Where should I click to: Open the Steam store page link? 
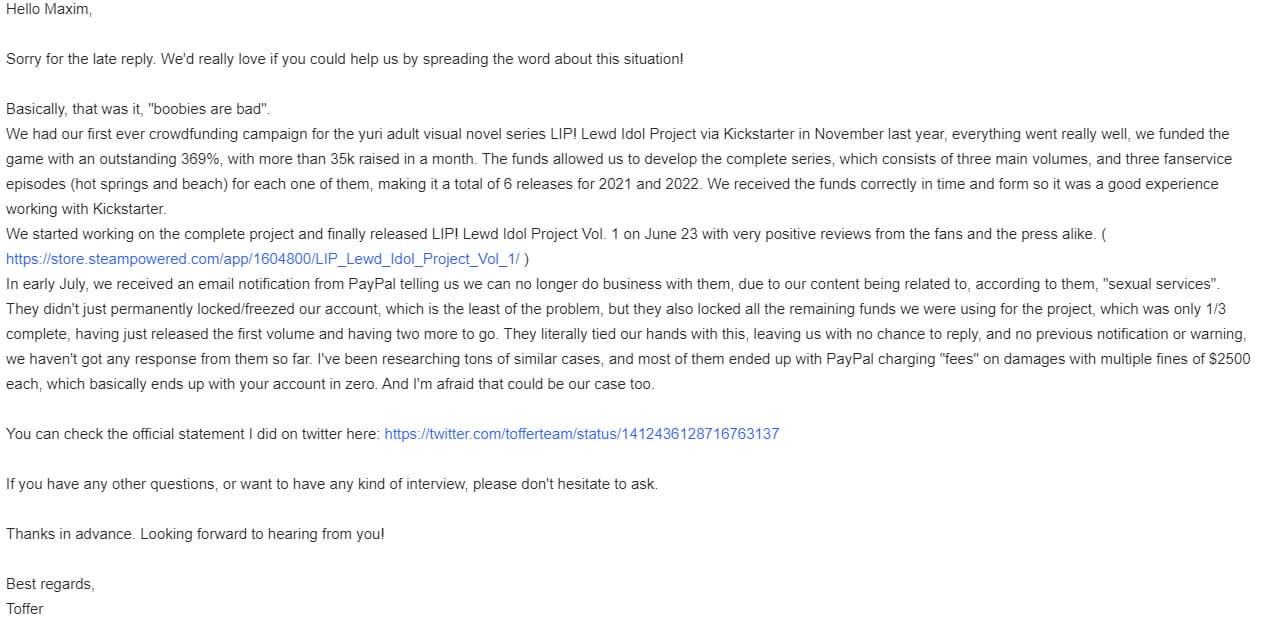(262, 259)
